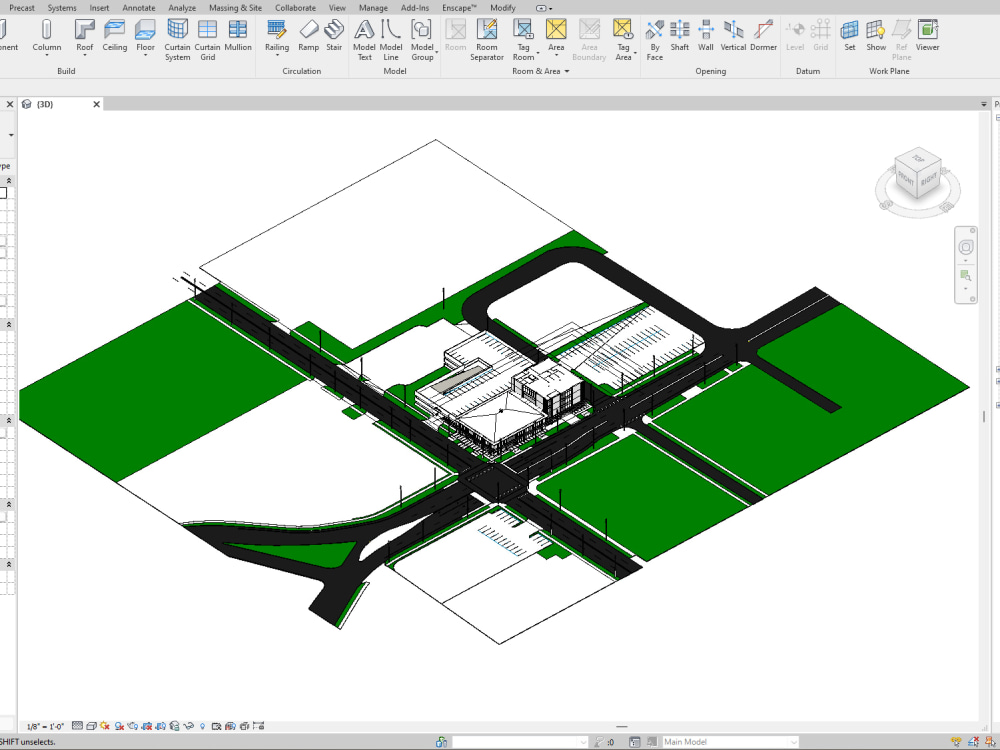Toggle the crop region visibility
Viewport: 1000px width, 750px height.
[x=160, y=727]
